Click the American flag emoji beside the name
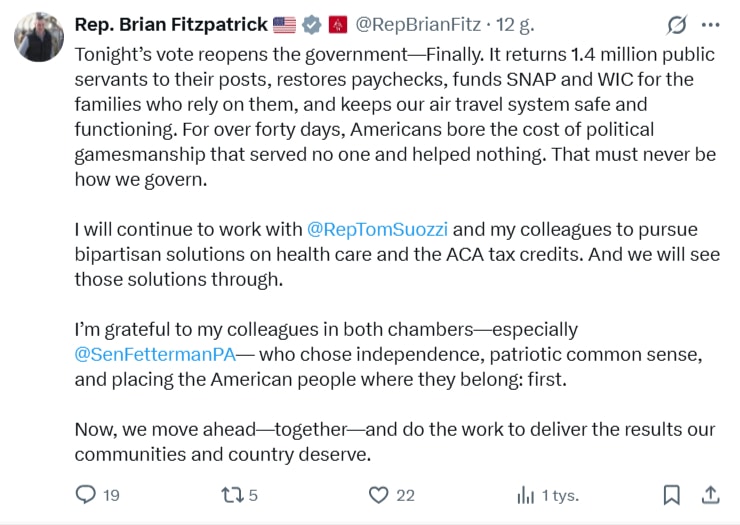Viewport: 740px width, 525px height. pyautogui.click(x=284, y=24)
